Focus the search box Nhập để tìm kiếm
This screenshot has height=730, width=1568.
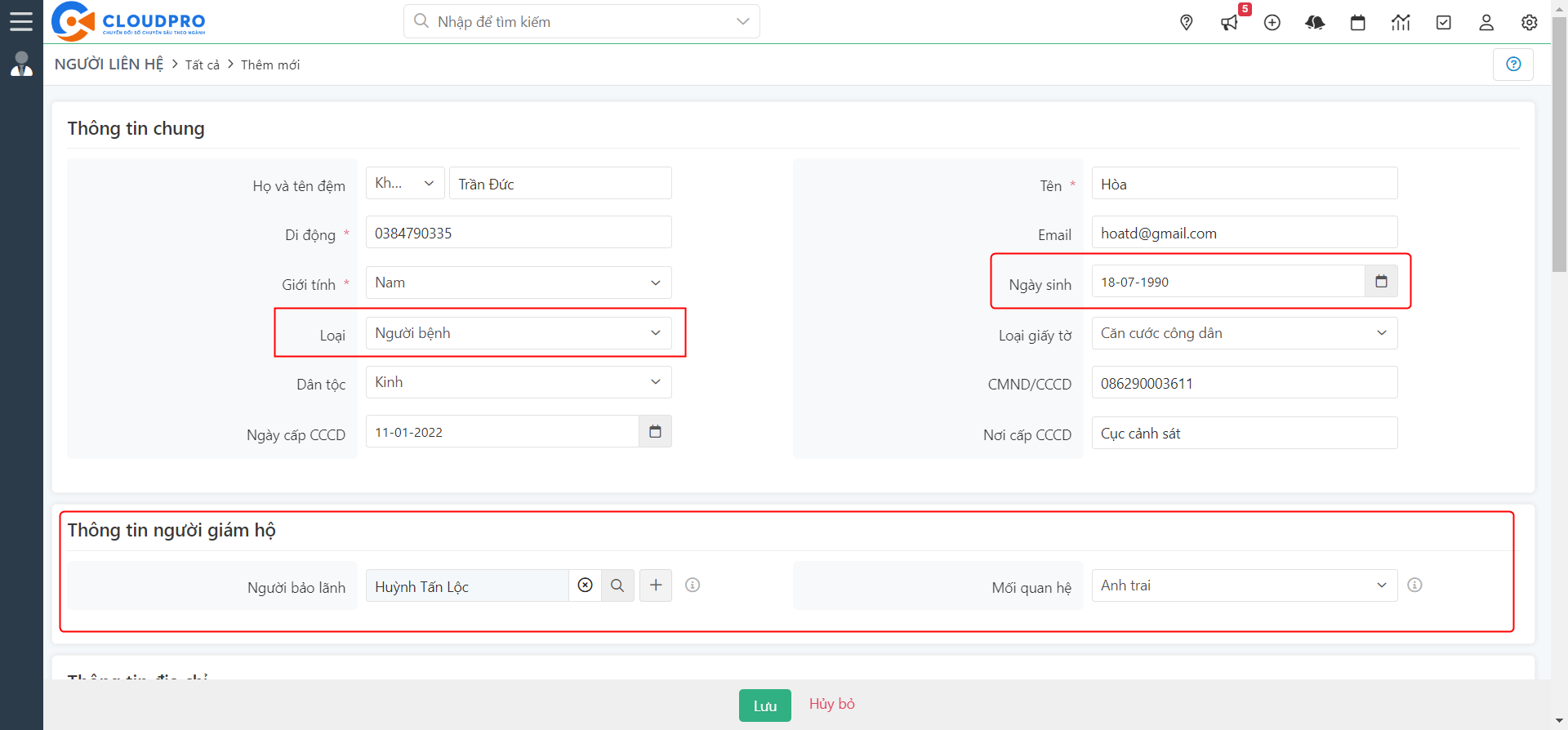[x=581, y=21]
